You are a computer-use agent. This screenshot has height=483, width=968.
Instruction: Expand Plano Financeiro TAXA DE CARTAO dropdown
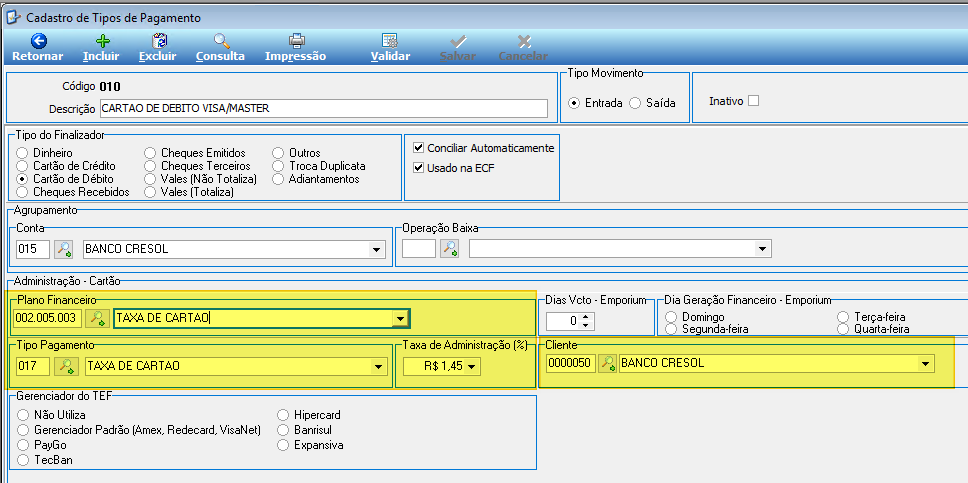tap(401, 319)
